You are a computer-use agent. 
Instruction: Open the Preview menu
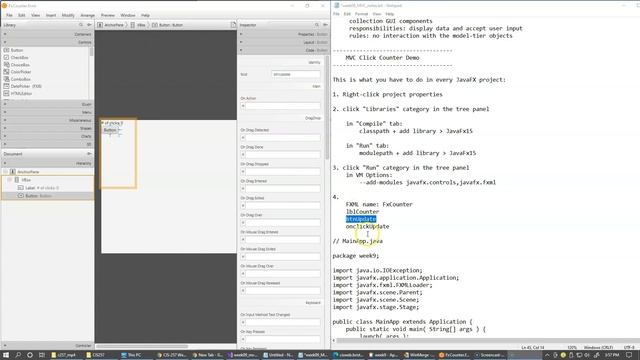pyautogui.click(x=108, y=15)
